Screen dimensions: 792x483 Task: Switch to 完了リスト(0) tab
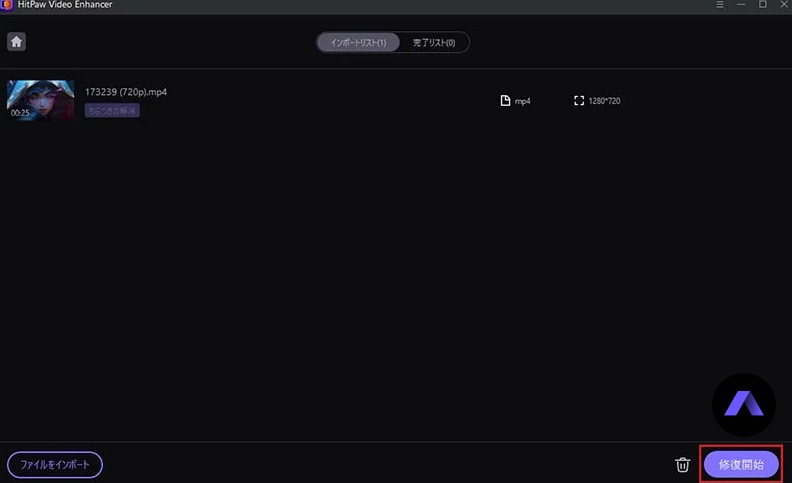pos(434,42)
